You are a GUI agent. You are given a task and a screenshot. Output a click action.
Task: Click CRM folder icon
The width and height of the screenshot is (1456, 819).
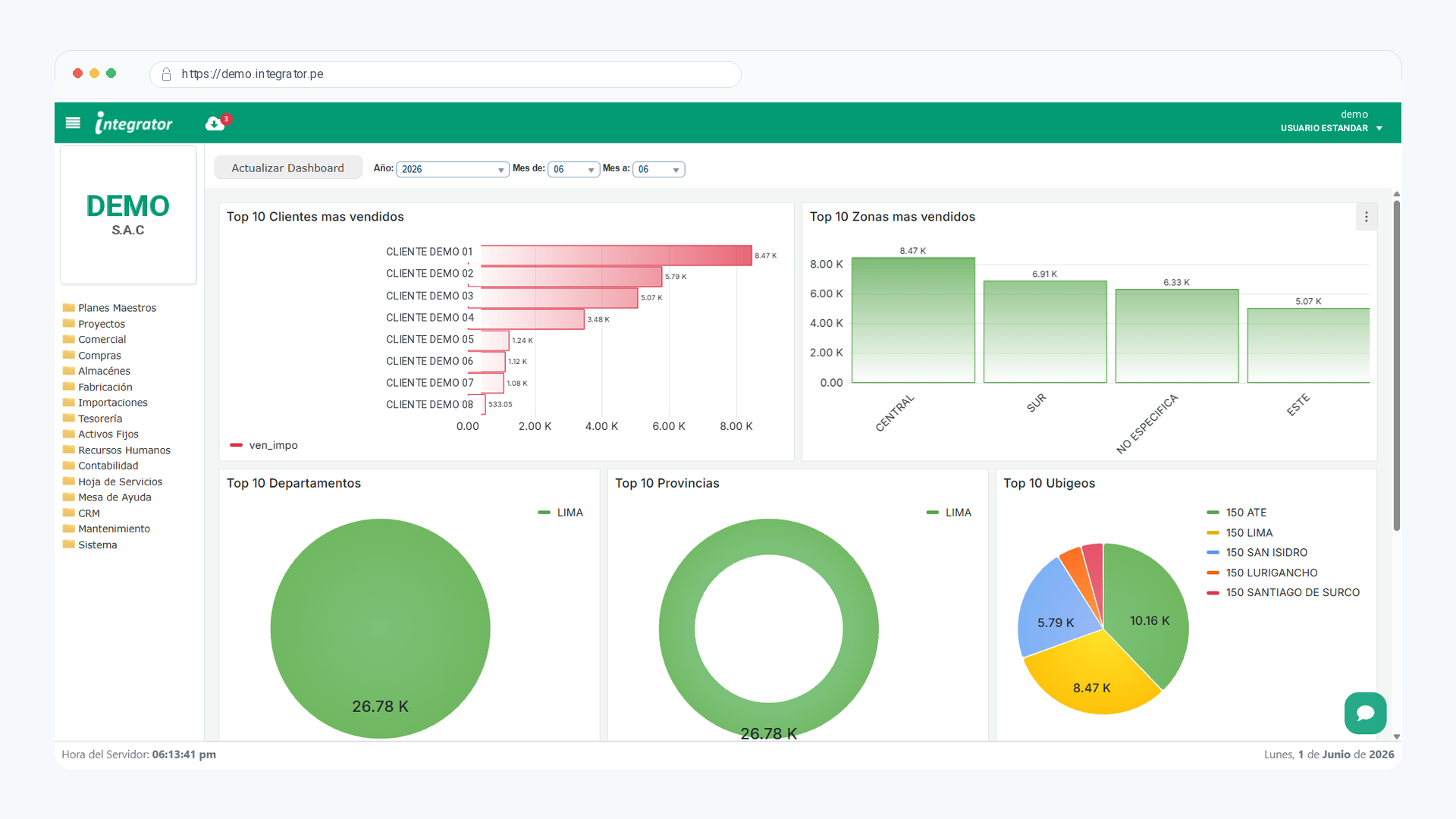[68, 513]
